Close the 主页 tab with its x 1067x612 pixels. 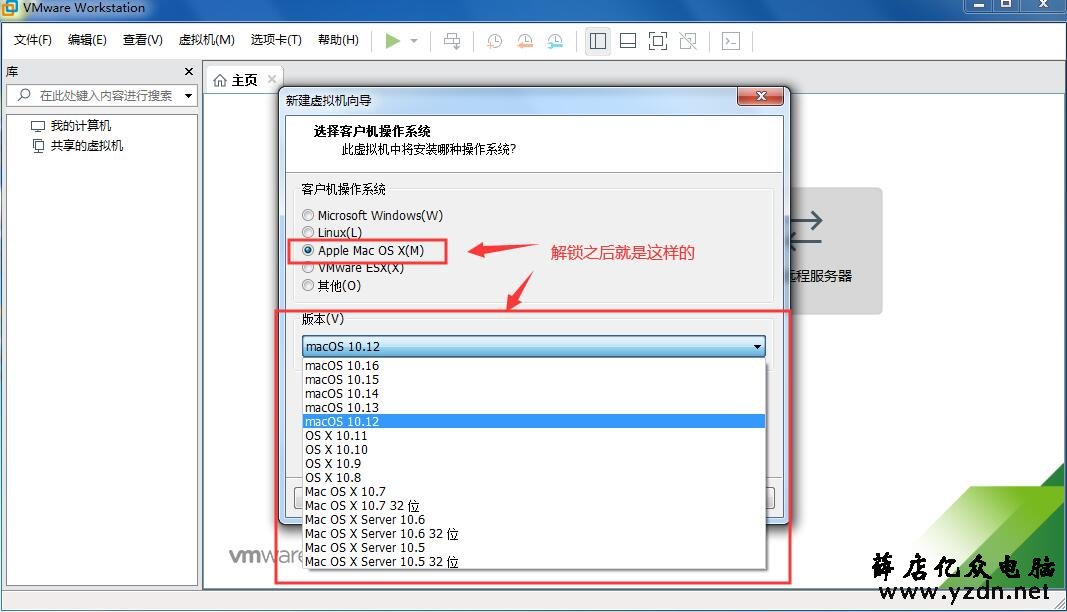272,79
